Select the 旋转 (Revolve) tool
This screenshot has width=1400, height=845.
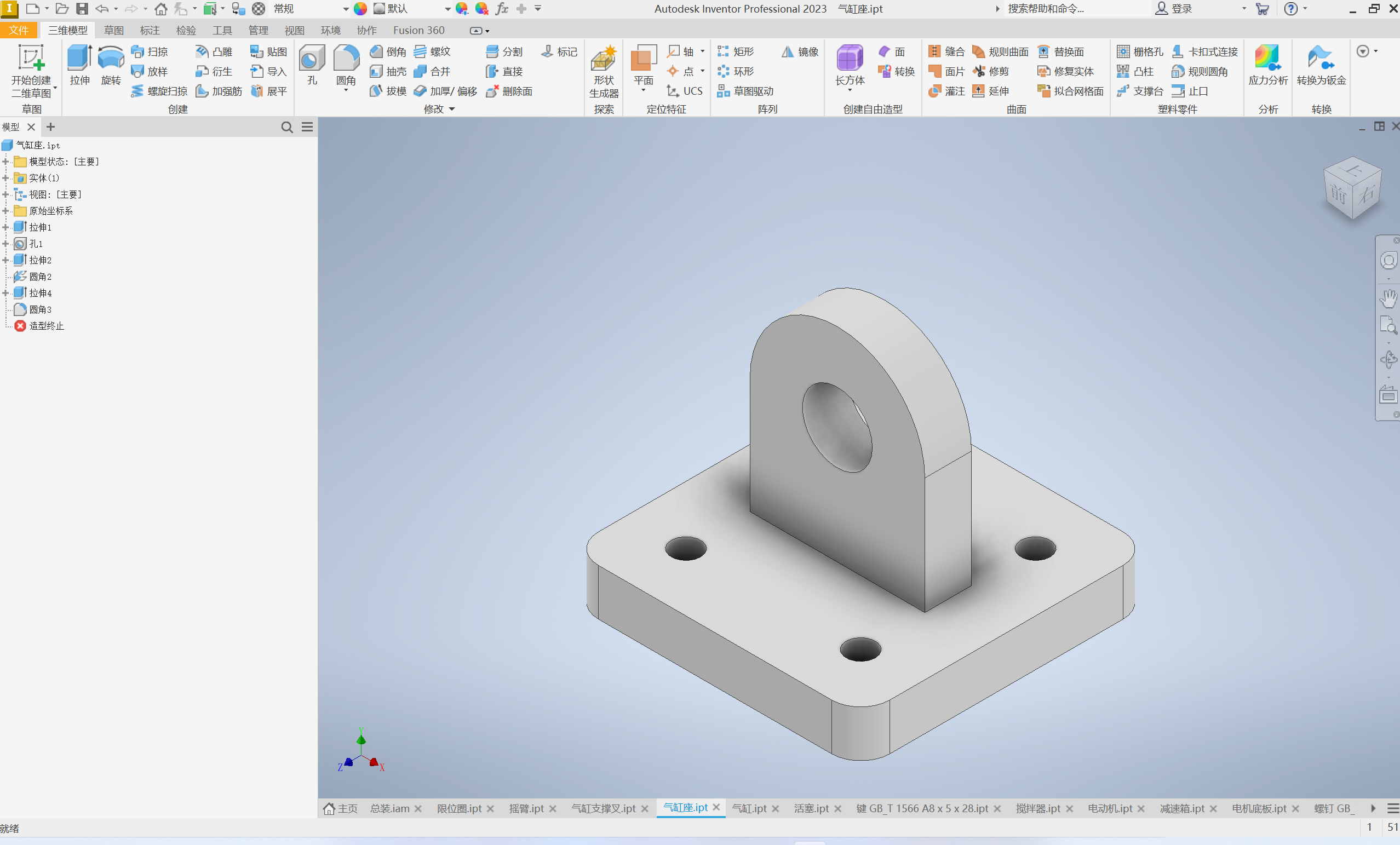click(x=111, y=65)
